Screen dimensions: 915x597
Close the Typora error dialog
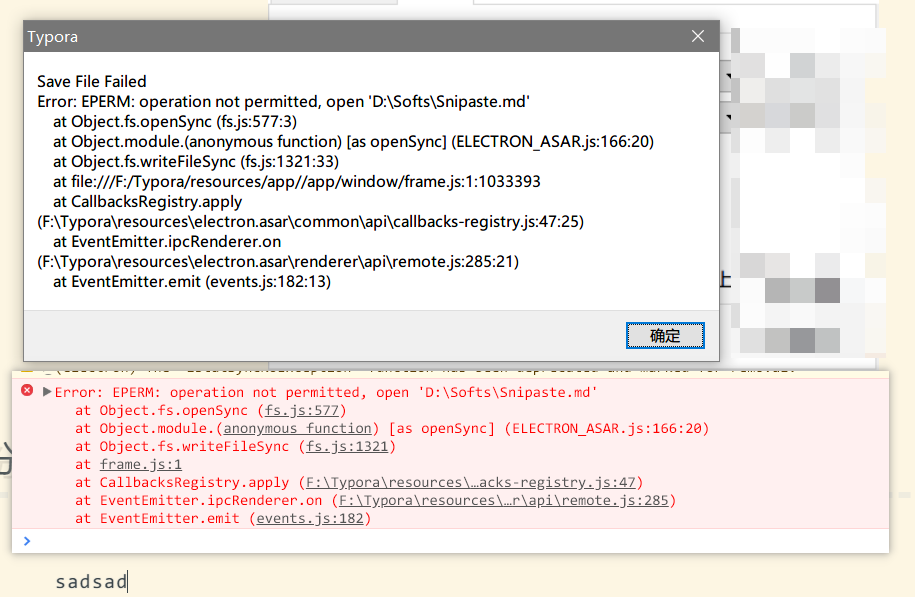[x=697, y=36]
